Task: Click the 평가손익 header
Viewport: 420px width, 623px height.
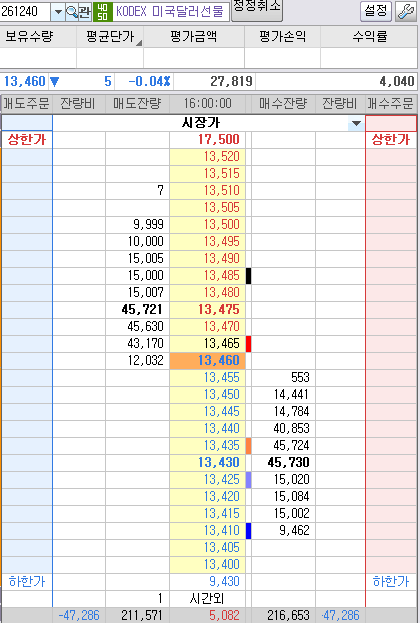Action: [283, 37]
